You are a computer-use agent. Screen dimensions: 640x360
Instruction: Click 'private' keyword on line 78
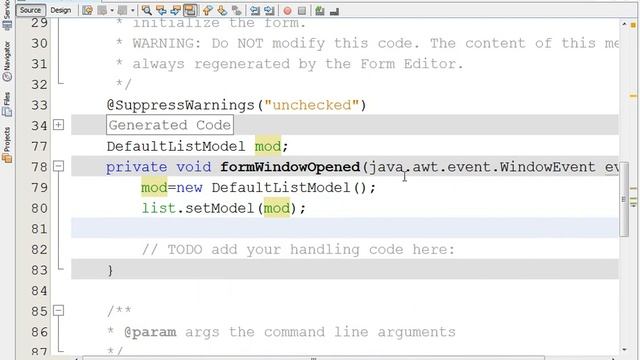click(x=136, y=167)
